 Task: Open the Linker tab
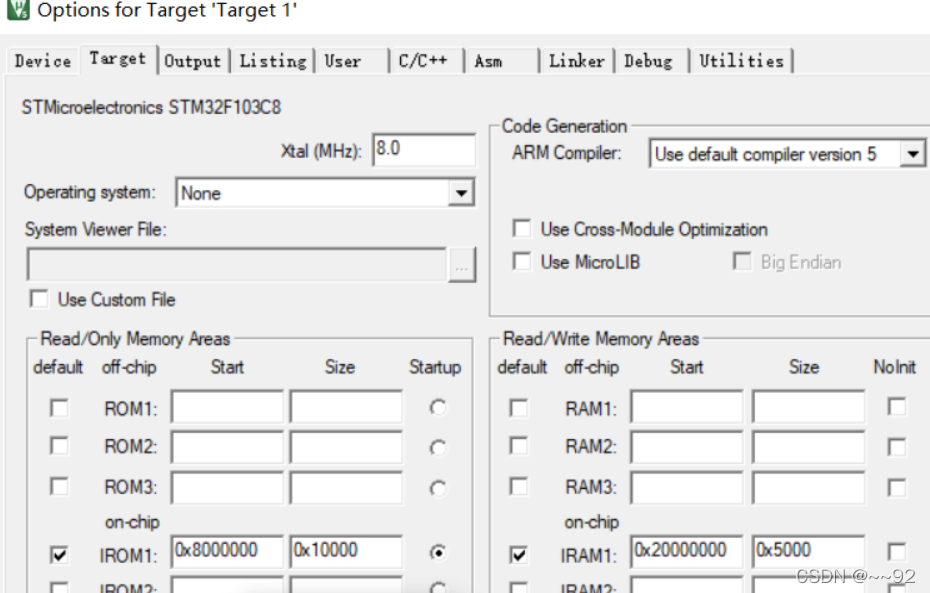point(577,60)
